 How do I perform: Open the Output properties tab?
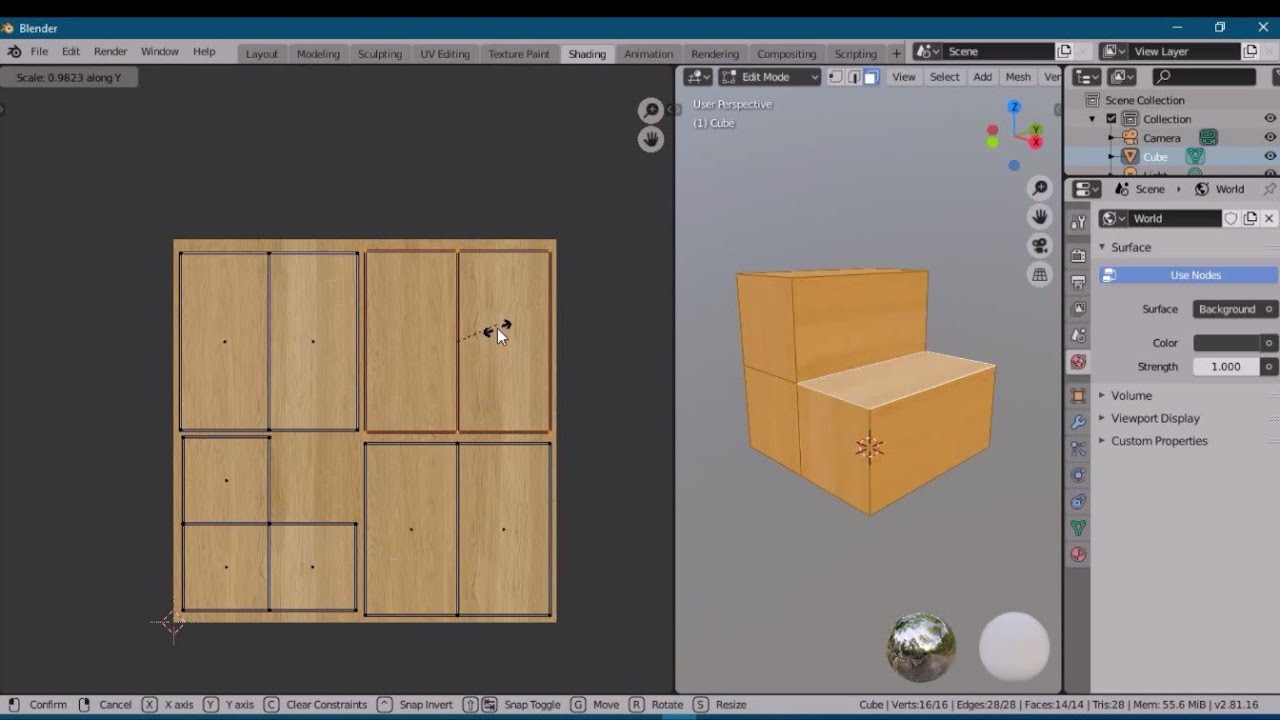(1078, 283)
